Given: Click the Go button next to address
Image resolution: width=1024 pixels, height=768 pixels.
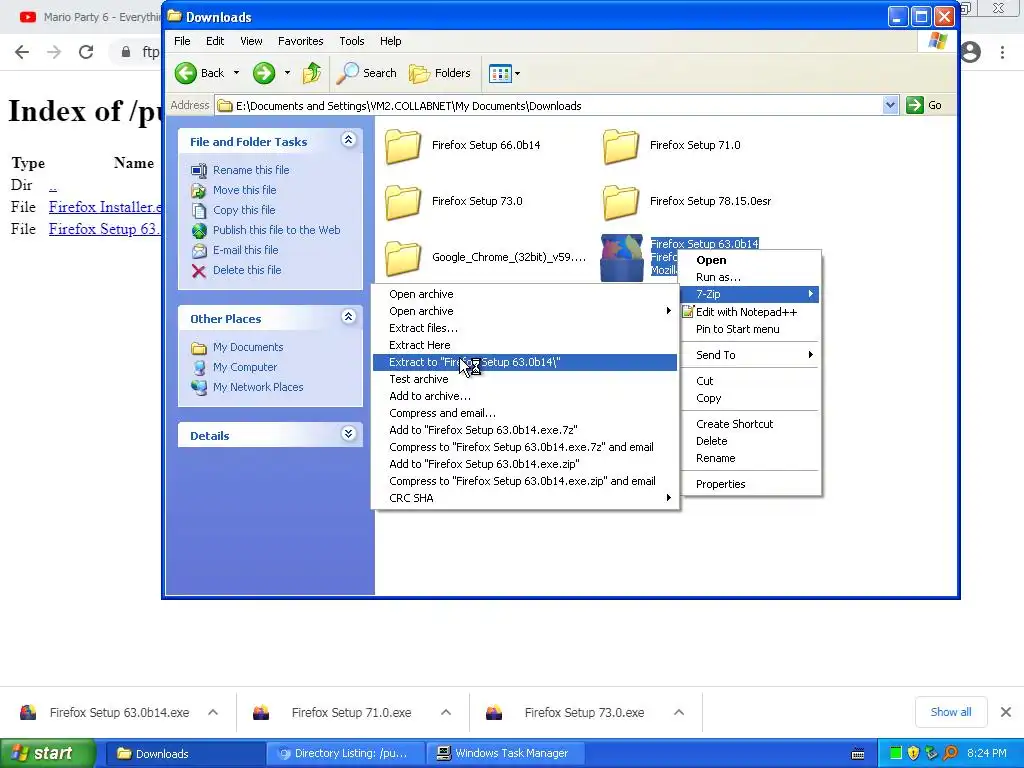Looking at the screenshot, I should coord(924,105).
